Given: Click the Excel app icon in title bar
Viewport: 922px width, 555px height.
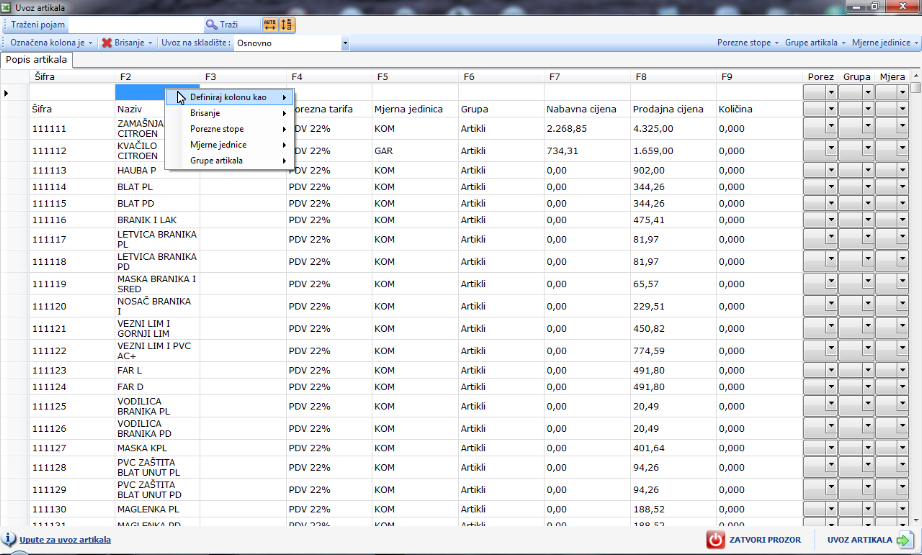Looking at the screenshot, I should pyautogui.click(x=6, y=7).
